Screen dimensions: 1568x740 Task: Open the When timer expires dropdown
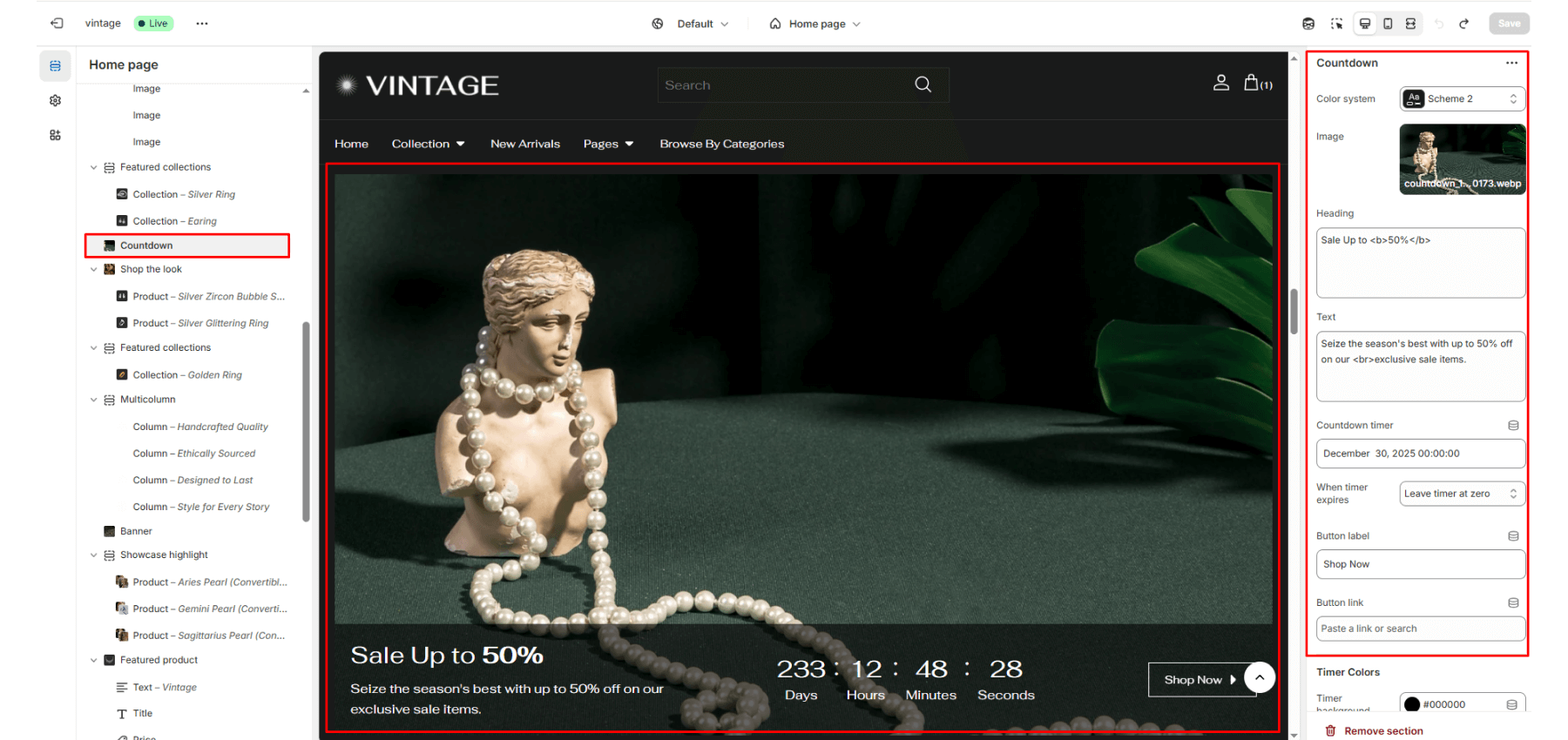(x=1463, y=494)
